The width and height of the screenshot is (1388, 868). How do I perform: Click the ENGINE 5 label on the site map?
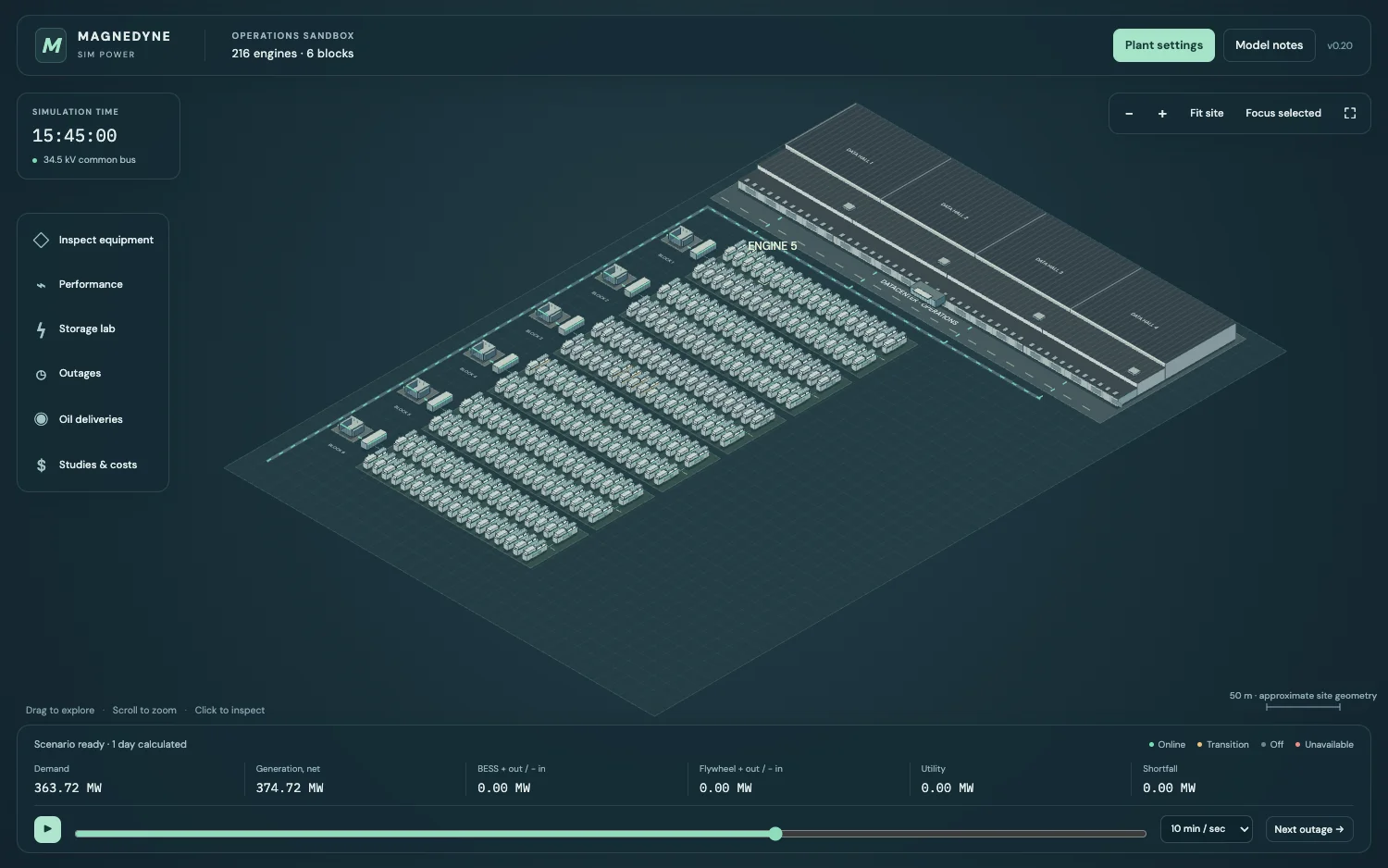tap(772, 246)
